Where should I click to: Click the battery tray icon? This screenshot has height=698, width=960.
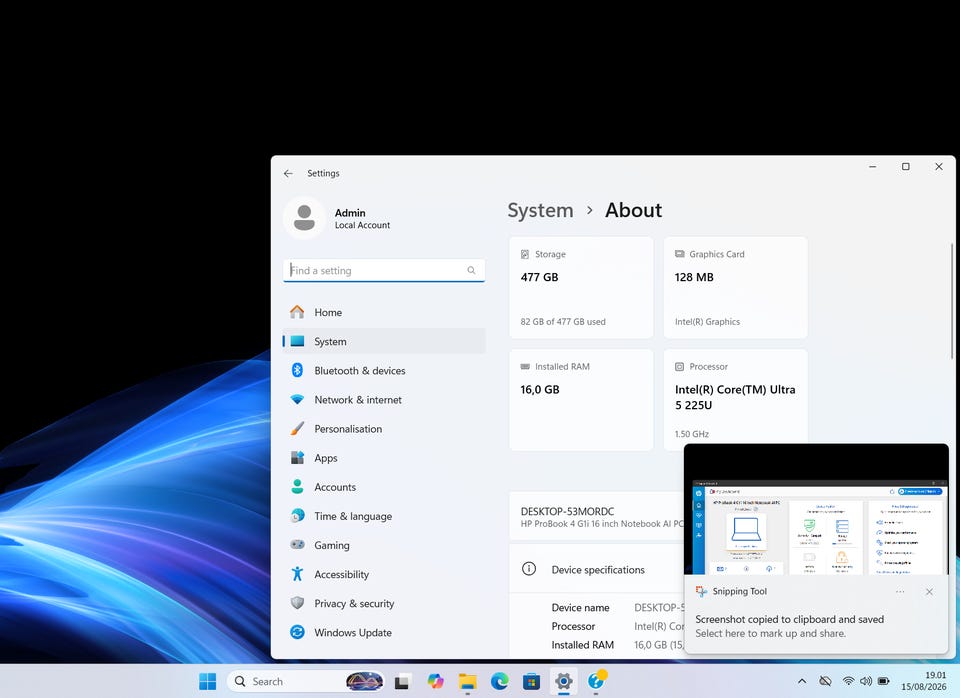(883, 681)
